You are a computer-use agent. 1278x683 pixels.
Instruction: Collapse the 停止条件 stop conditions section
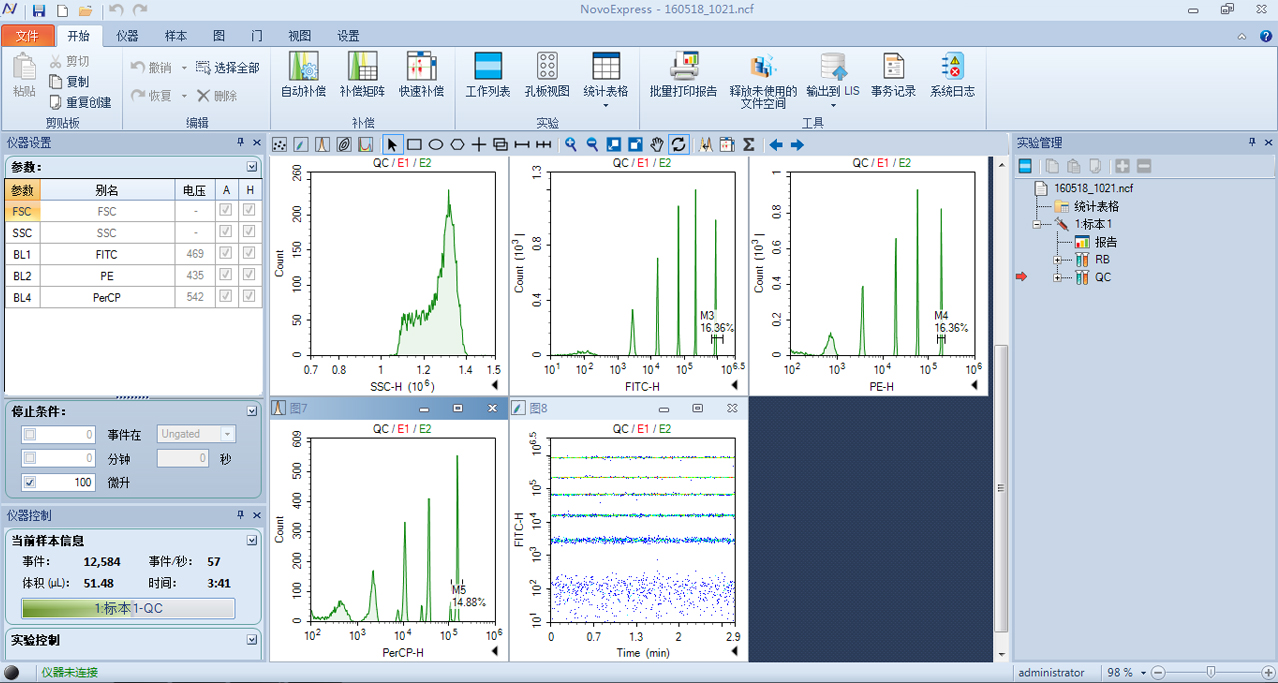click(x=252, y=411)
